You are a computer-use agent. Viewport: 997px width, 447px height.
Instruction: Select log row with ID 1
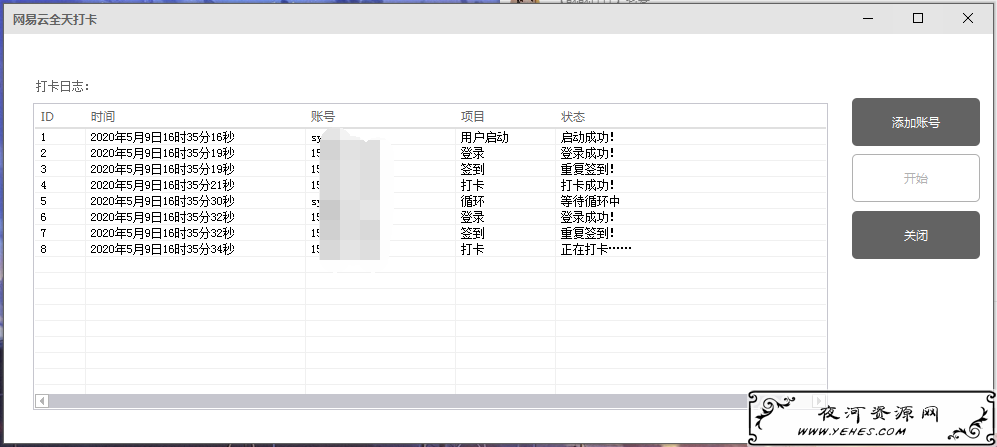pyautogui.click(x=430, y=137)
